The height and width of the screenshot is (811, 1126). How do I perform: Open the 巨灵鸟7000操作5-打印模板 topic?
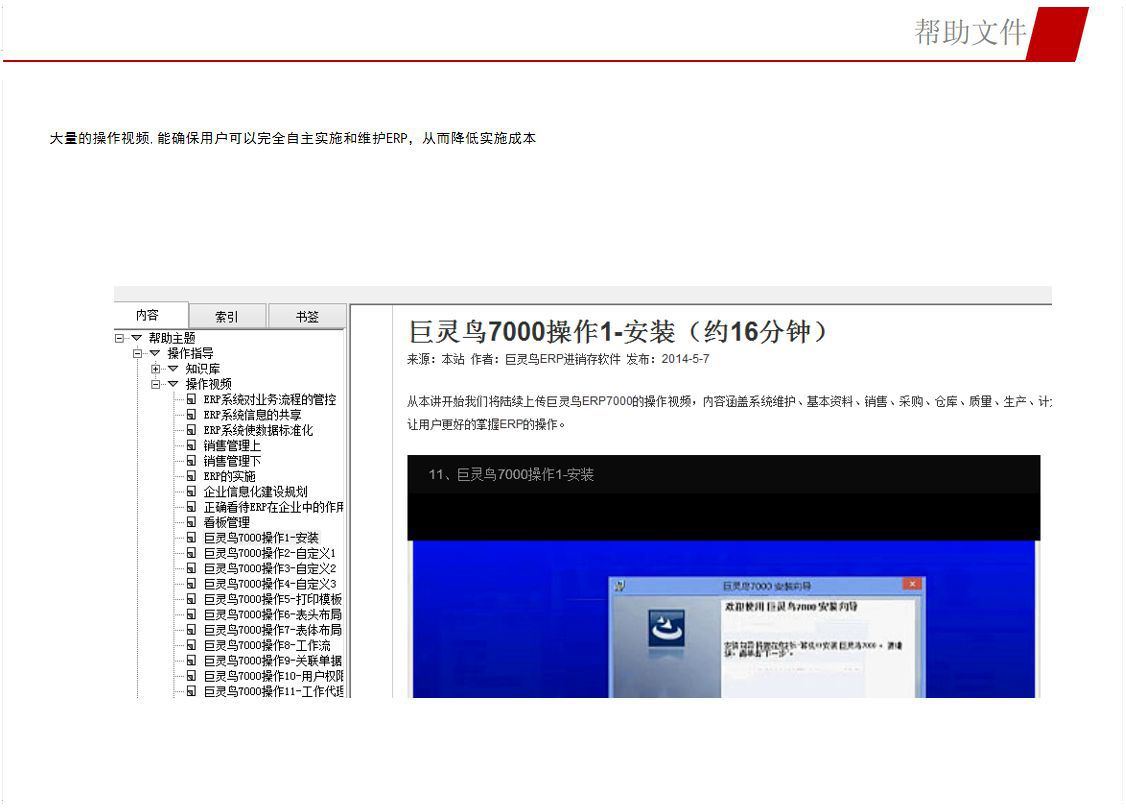[x=272, y=600]
